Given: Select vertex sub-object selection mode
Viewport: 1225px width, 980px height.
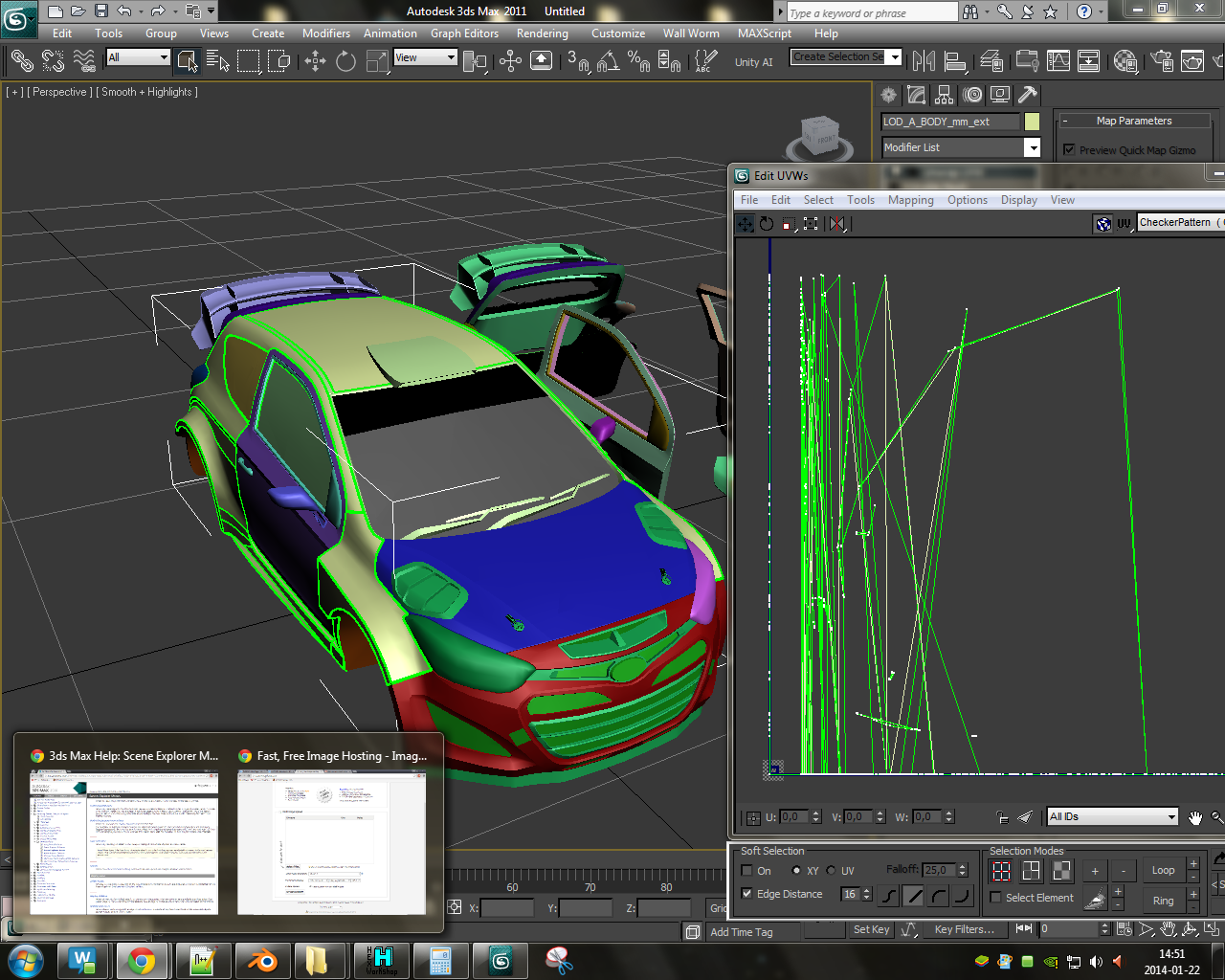Looking at the screenshot, I should [x=1001, y=871].
